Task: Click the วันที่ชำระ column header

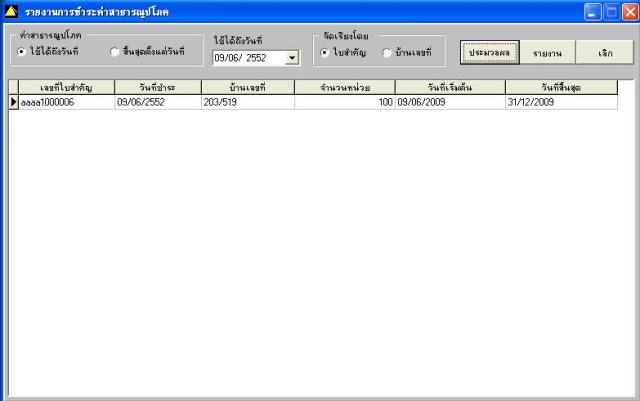Action: click(158, 87)
